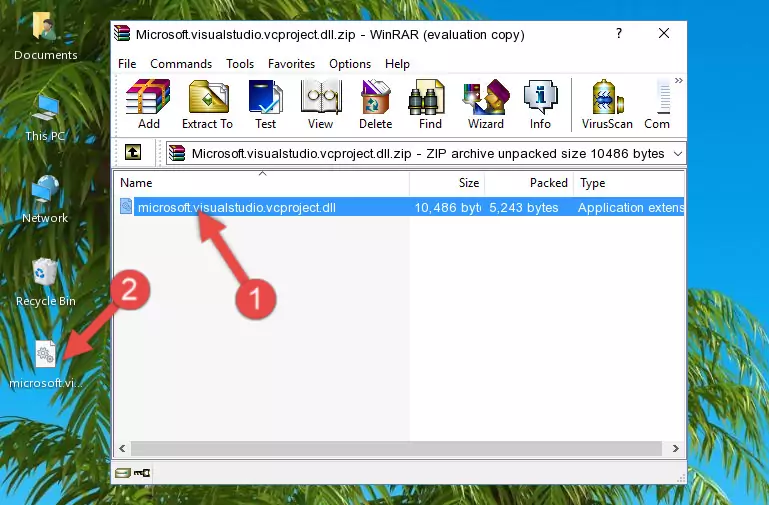Show archive Info
Viewport: 769px width, 505px height.
pyautogui.click(x=540, y=104)
